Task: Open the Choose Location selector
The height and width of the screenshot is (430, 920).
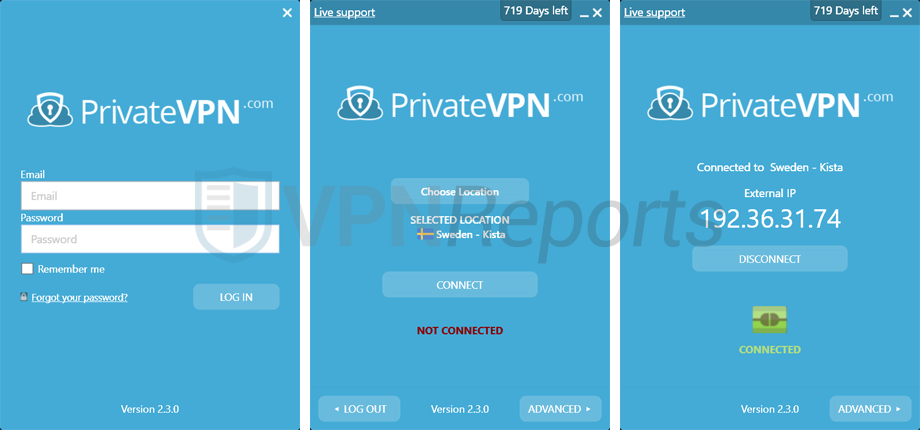Action: click(460, 192)
